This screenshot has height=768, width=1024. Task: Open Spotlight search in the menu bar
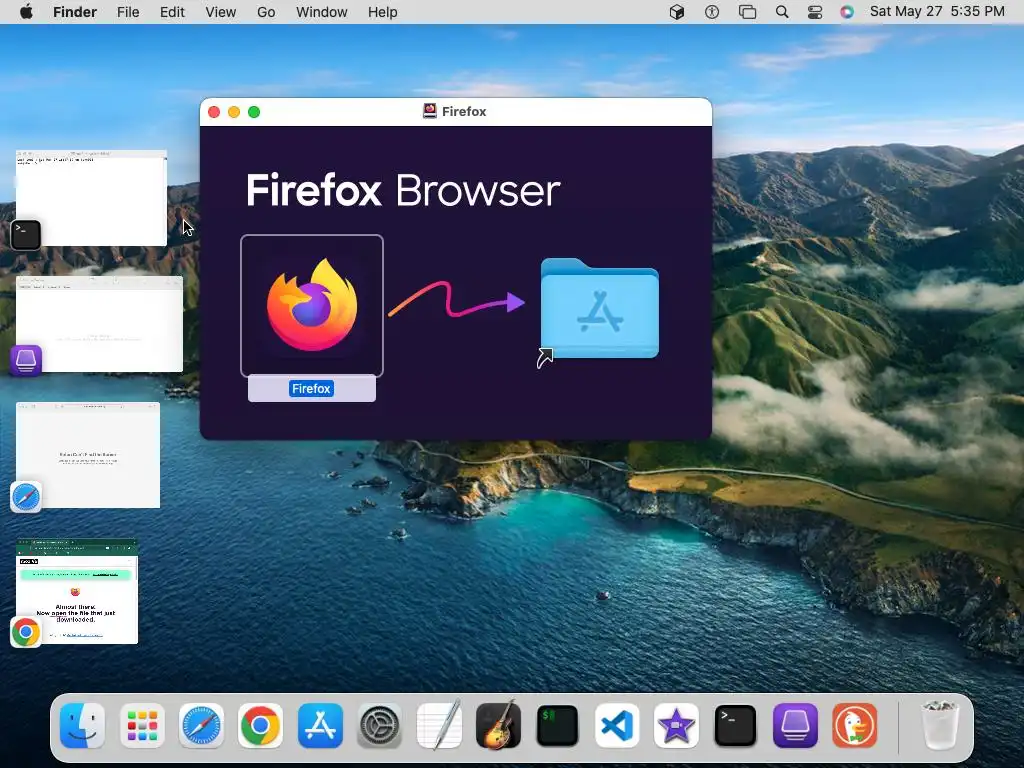point(782,12)
